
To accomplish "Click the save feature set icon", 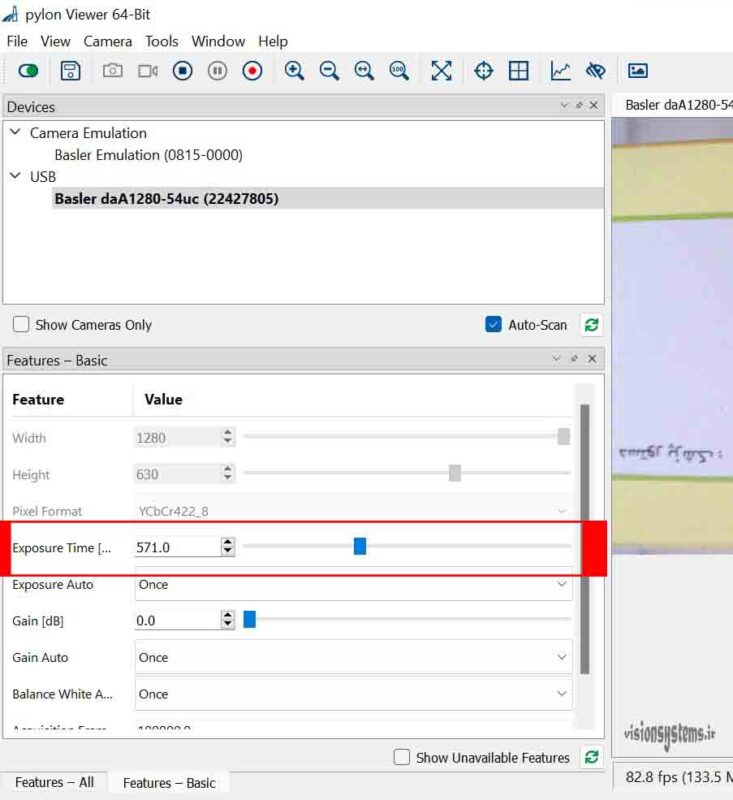I will [70, 70].
